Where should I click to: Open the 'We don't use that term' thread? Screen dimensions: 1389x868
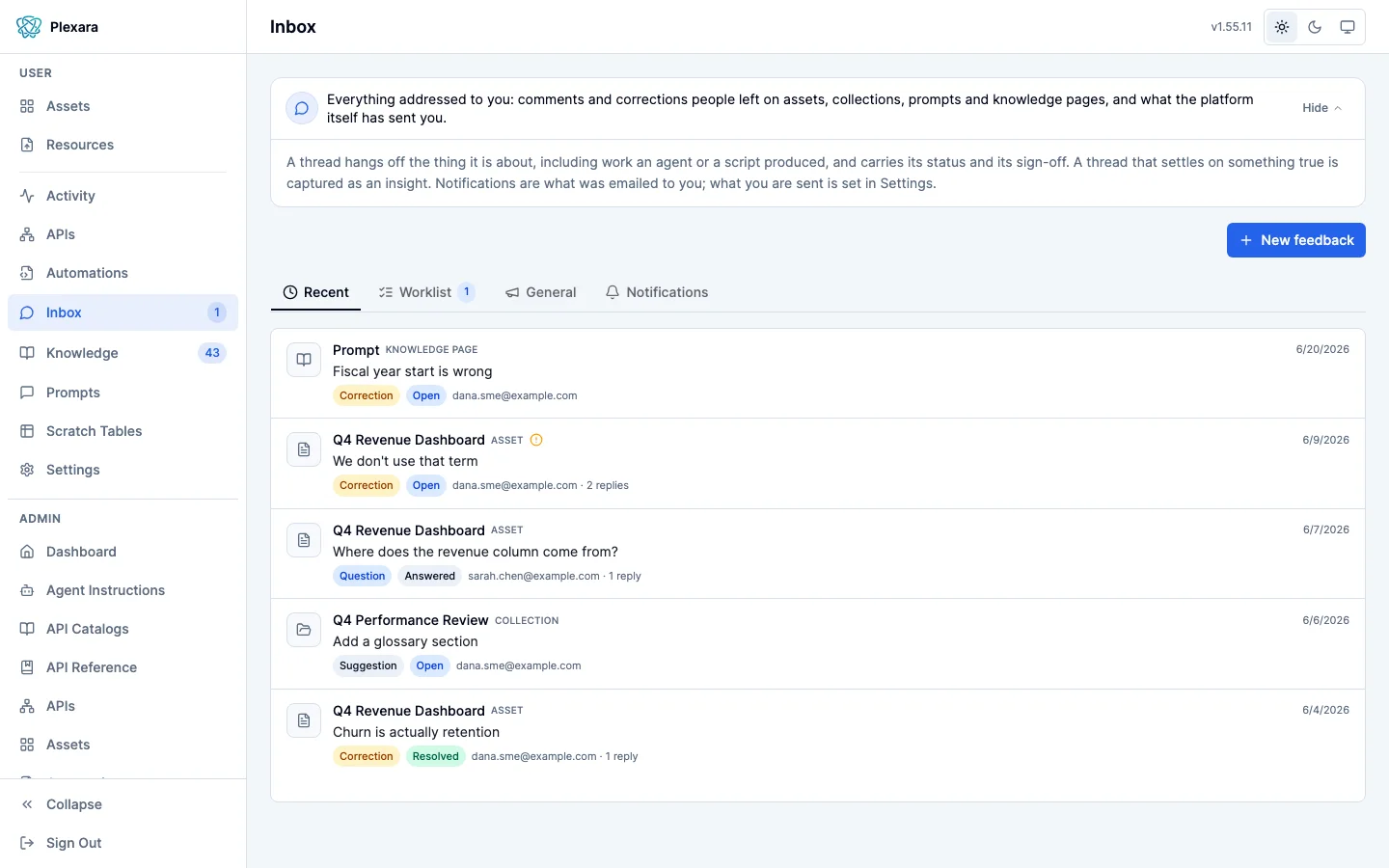[818, 464]
